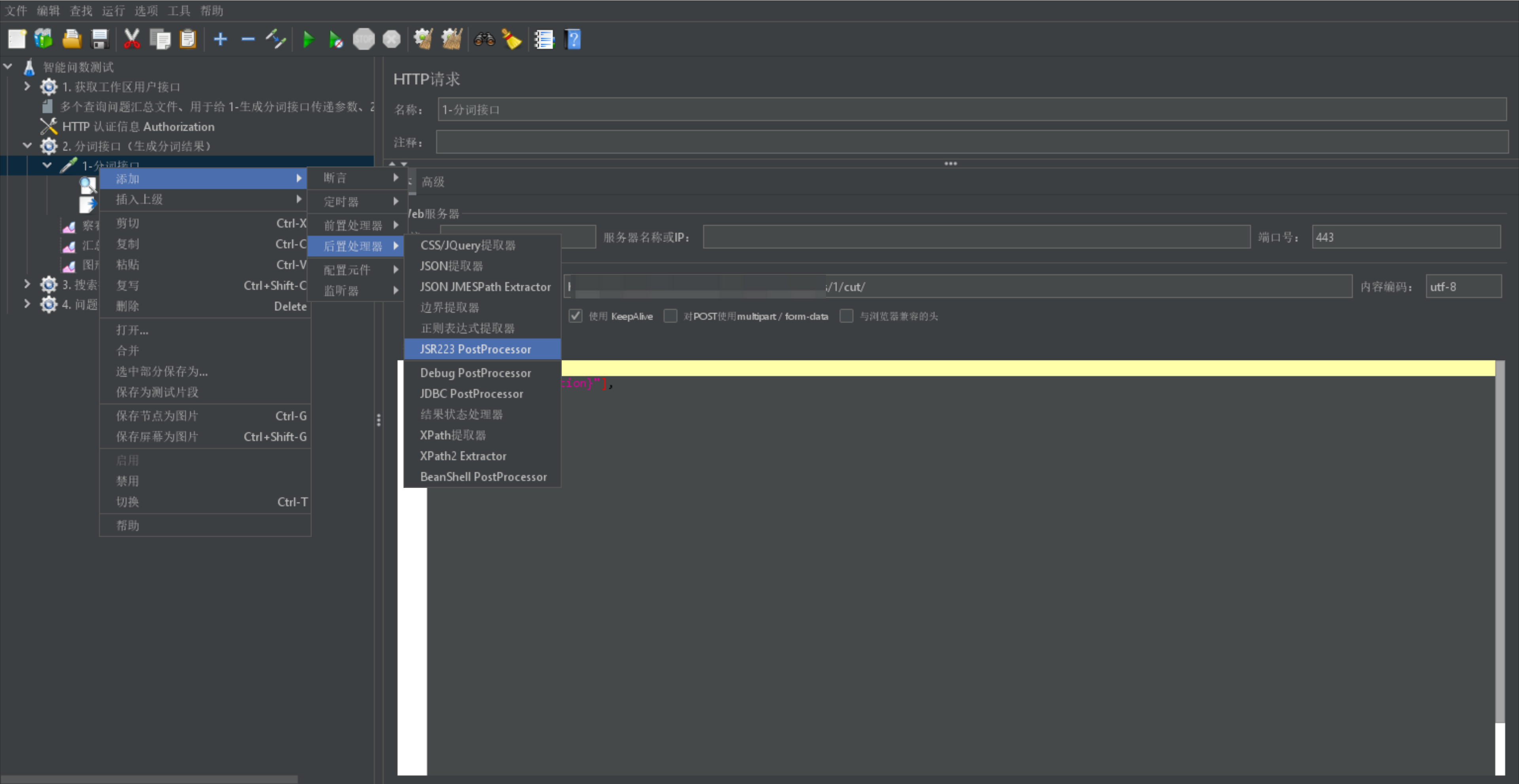Choose JSR223 PostProcessor
The width and height of the screenshot is (1519, 784).
point(482,349)
